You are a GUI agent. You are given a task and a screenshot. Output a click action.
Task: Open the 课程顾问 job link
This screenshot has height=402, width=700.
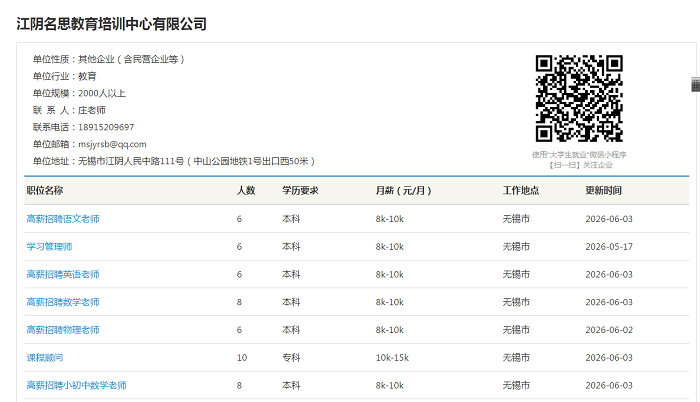[45, 357]
